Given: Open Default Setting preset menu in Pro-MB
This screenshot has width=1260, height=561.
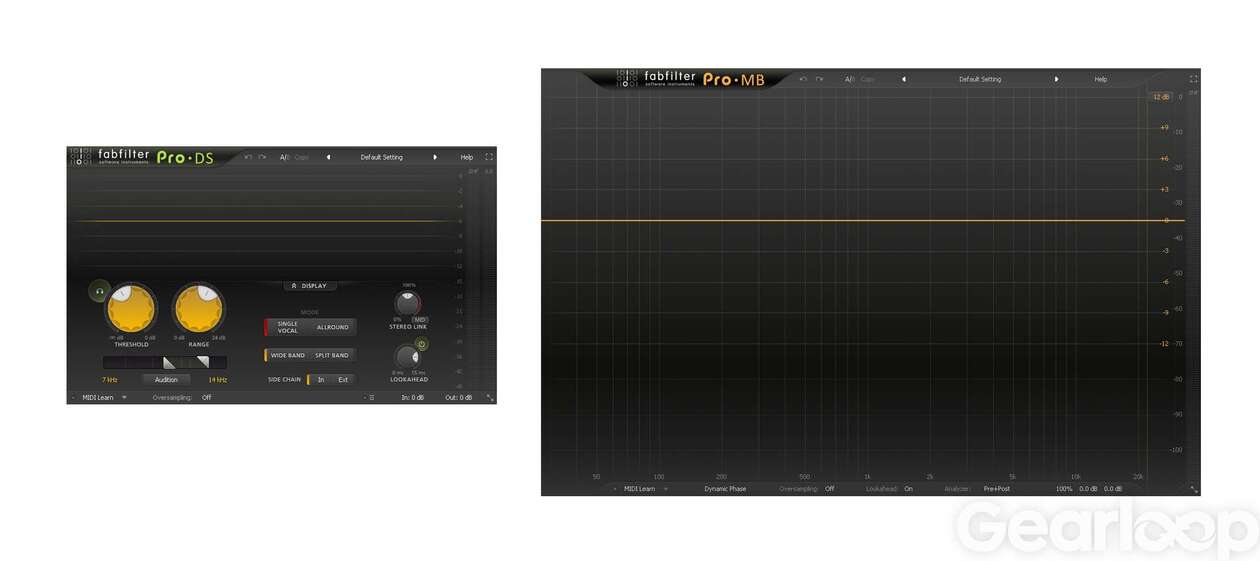Looking at the screenshot, I should click(980, 79).
